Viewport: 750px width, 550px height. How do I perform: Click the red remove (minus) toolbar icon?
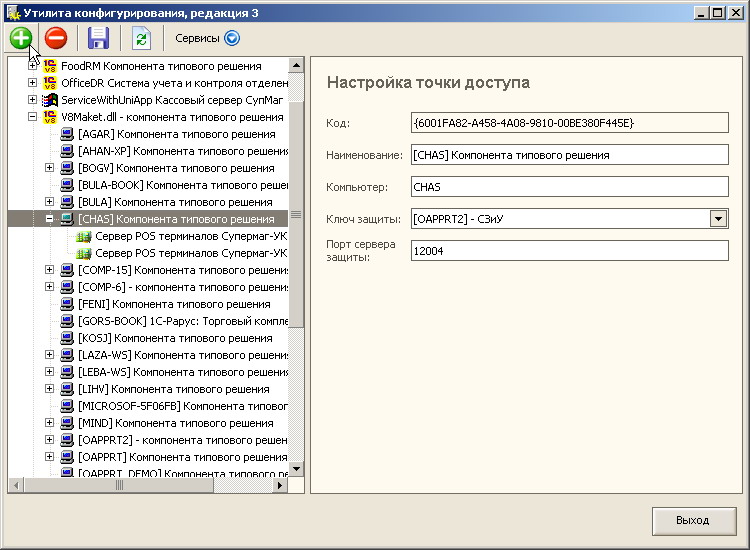click(56, 38)
